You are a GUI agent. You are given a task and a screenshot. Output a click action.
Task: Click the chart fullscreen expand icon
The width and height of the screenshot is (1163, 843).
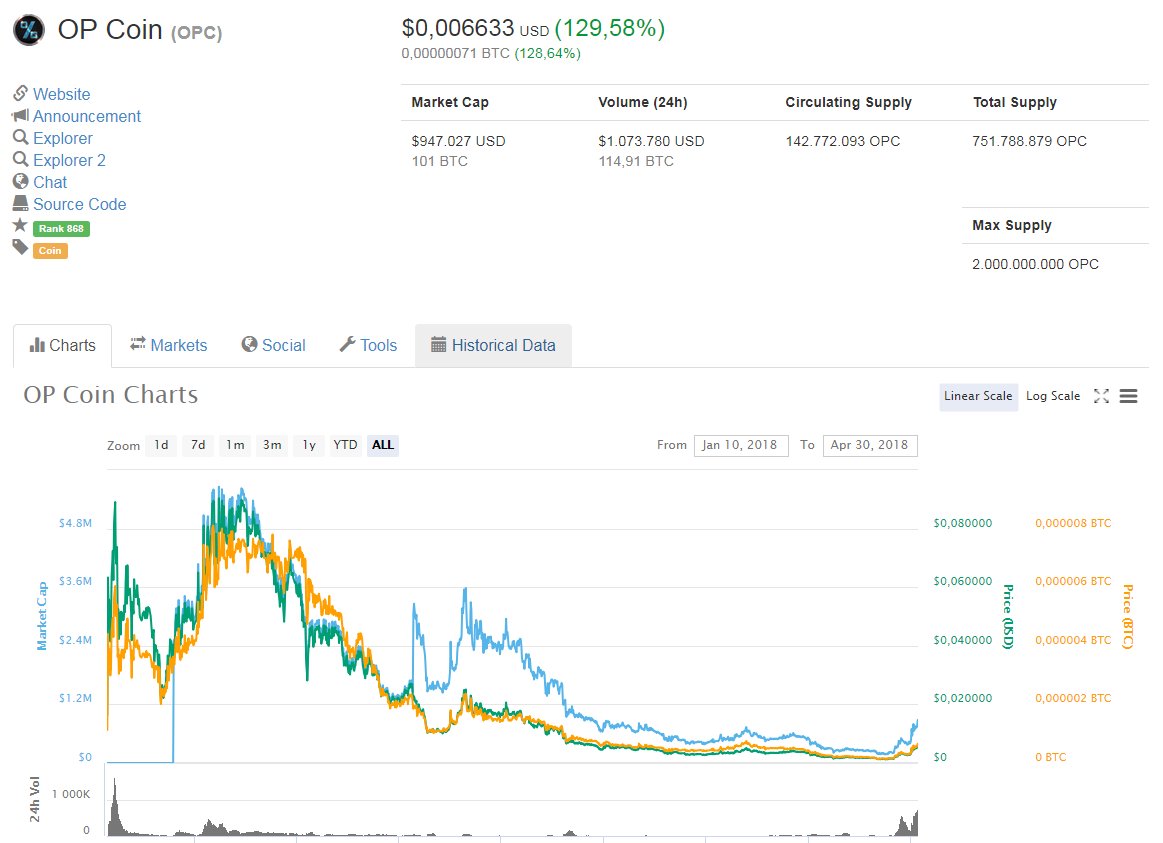[x=1101, y=396]
